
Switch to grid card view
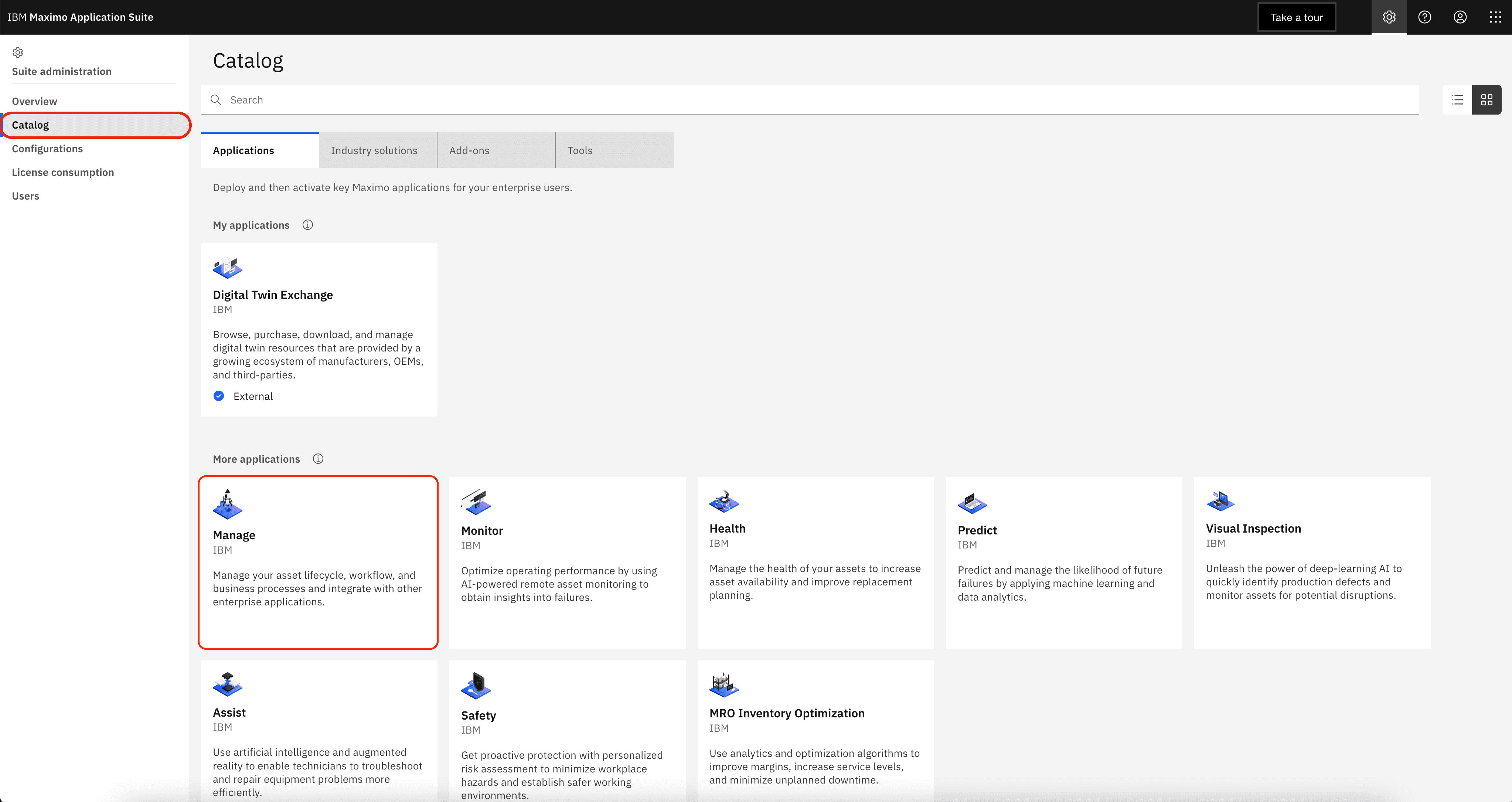(1486, 100)
